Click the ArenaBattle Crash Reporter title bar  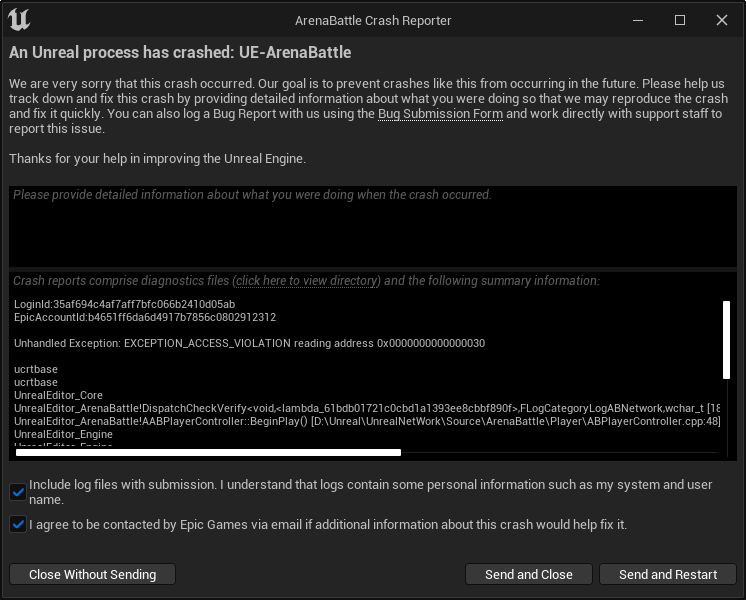373,20
